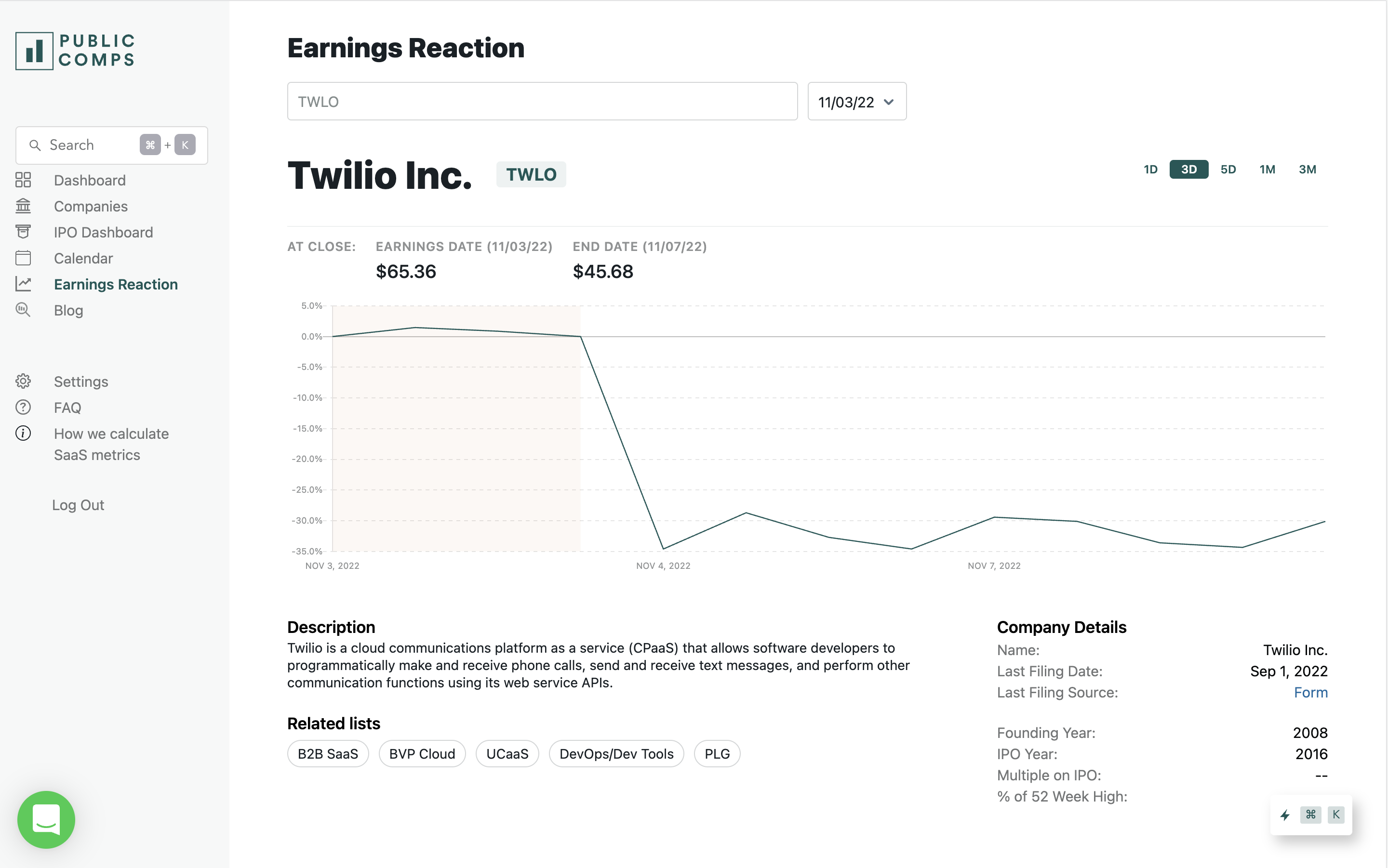The width and height of the screenshot is (1388, 868).
Task: Click the TWLO ticker input field
Action: [542, 102]
